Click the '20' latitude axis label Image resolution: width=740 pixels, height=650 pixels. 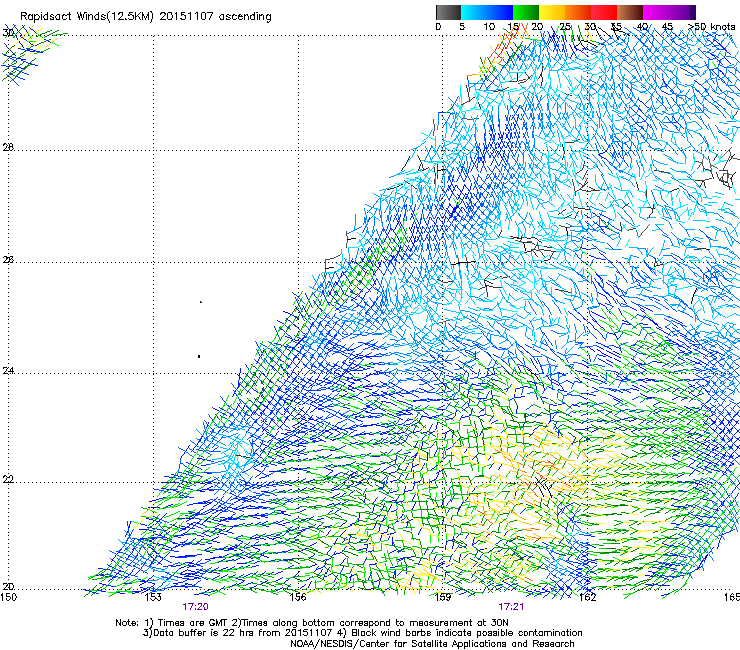click(x=8, y=586)
